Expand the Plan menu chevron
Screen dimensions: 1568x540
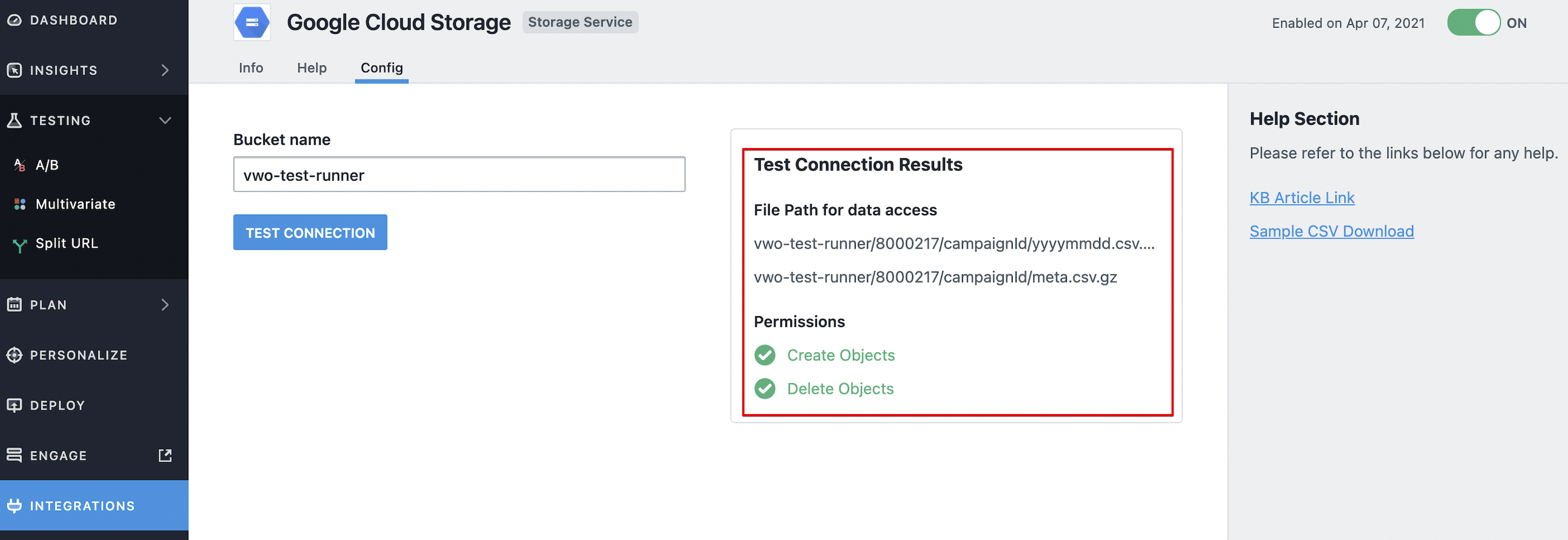coord(165,304)
